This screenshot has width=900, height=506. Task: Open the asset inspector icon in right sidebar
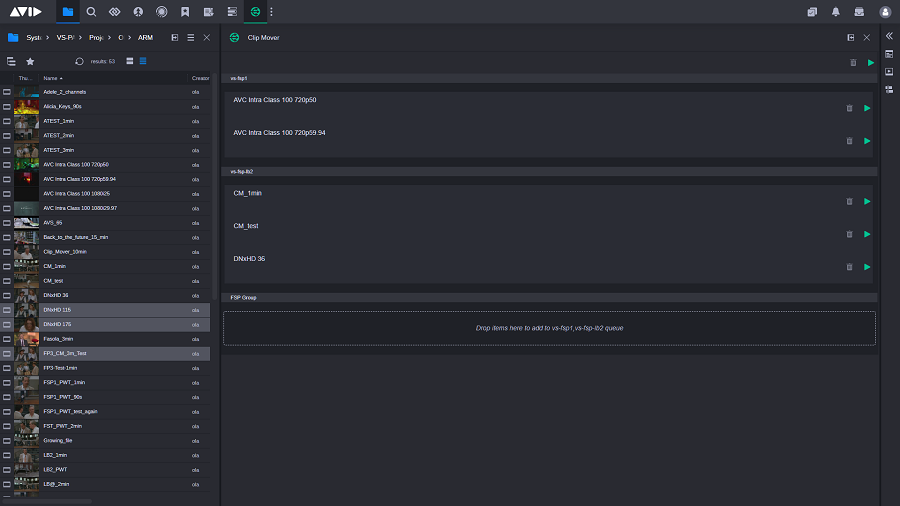889,54
